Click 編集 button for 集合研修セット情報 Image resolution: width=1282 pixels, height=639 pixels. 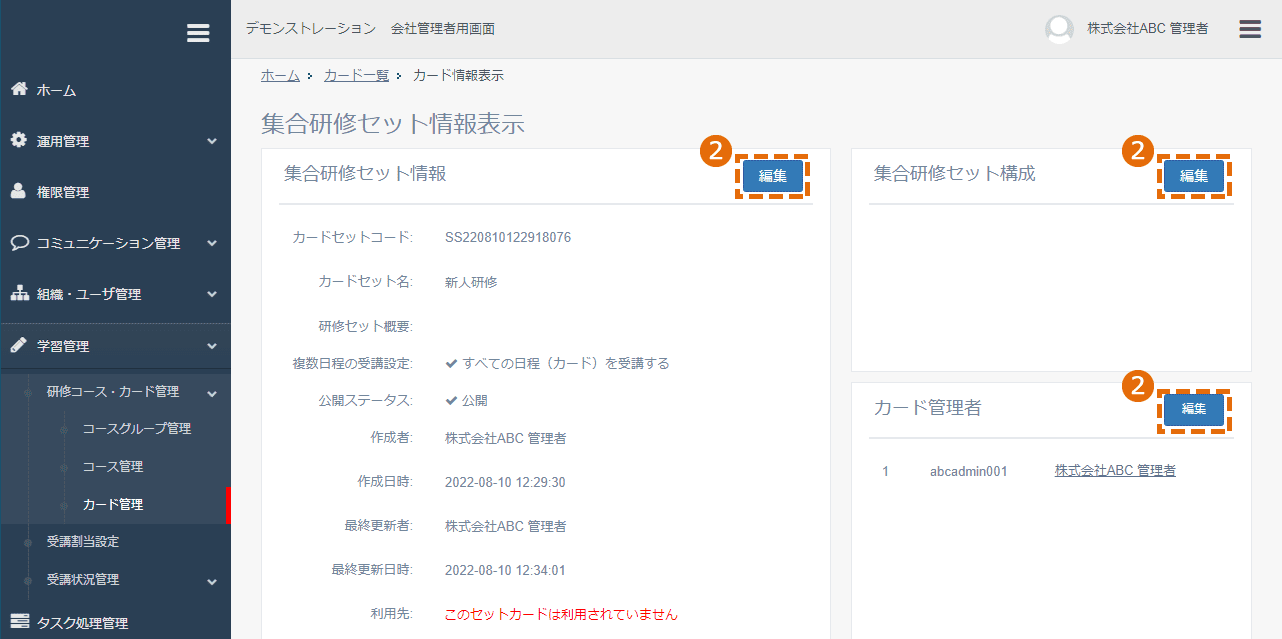click(772, 176)
